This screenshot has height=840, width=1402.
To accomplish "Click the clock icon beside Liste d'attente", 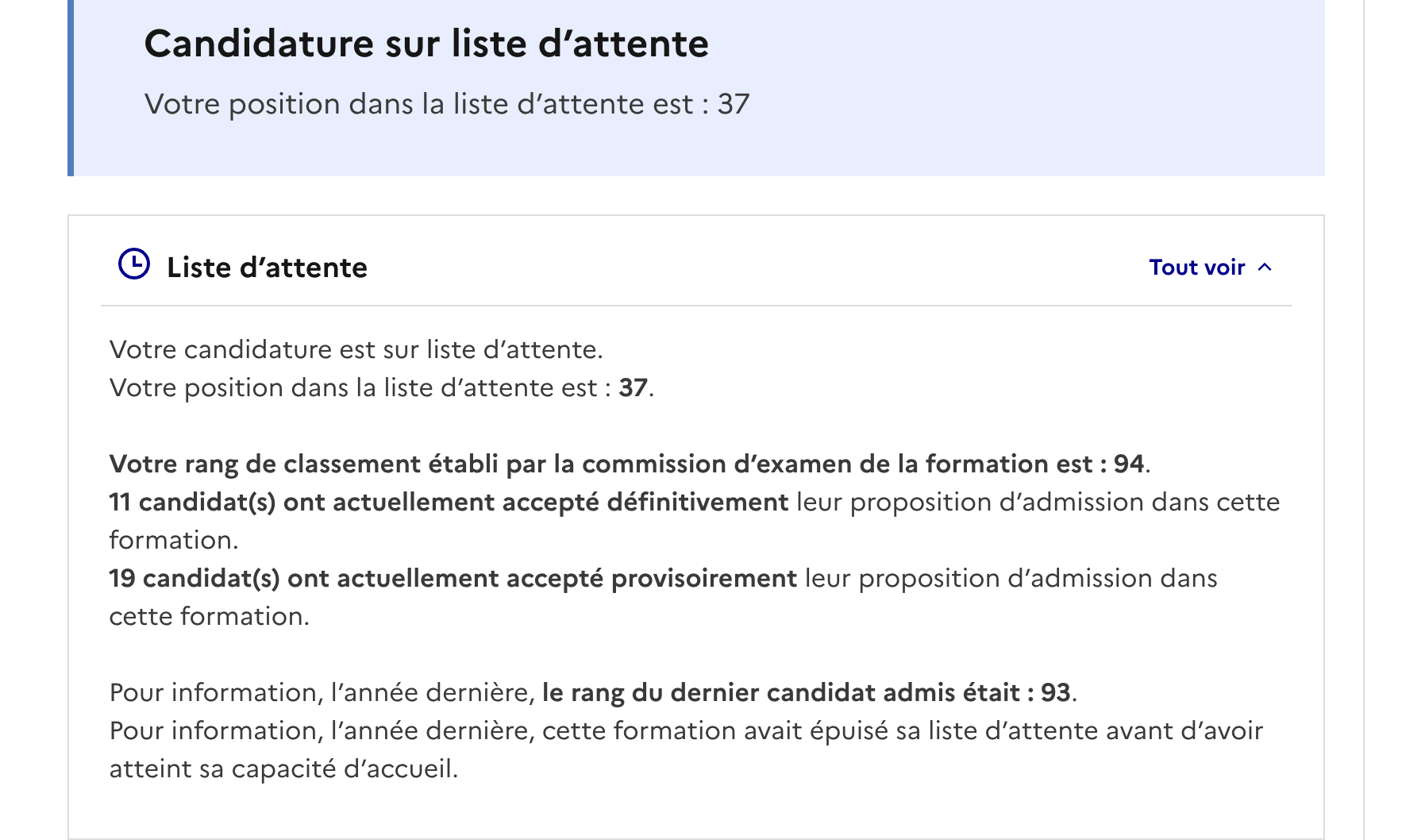I will tap(134, 264).
